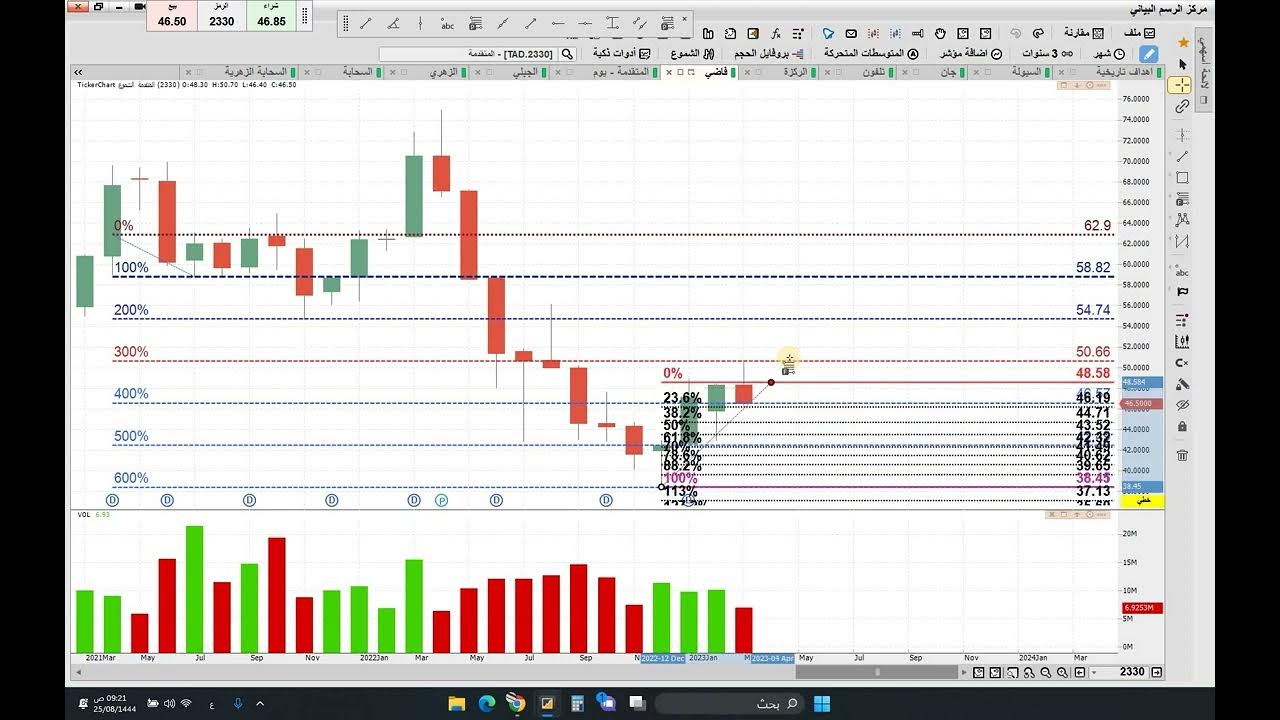The image size is (1280, 720).
Task: Click the بيع 46.50 sell price box
Action: (x=172, y=16)
